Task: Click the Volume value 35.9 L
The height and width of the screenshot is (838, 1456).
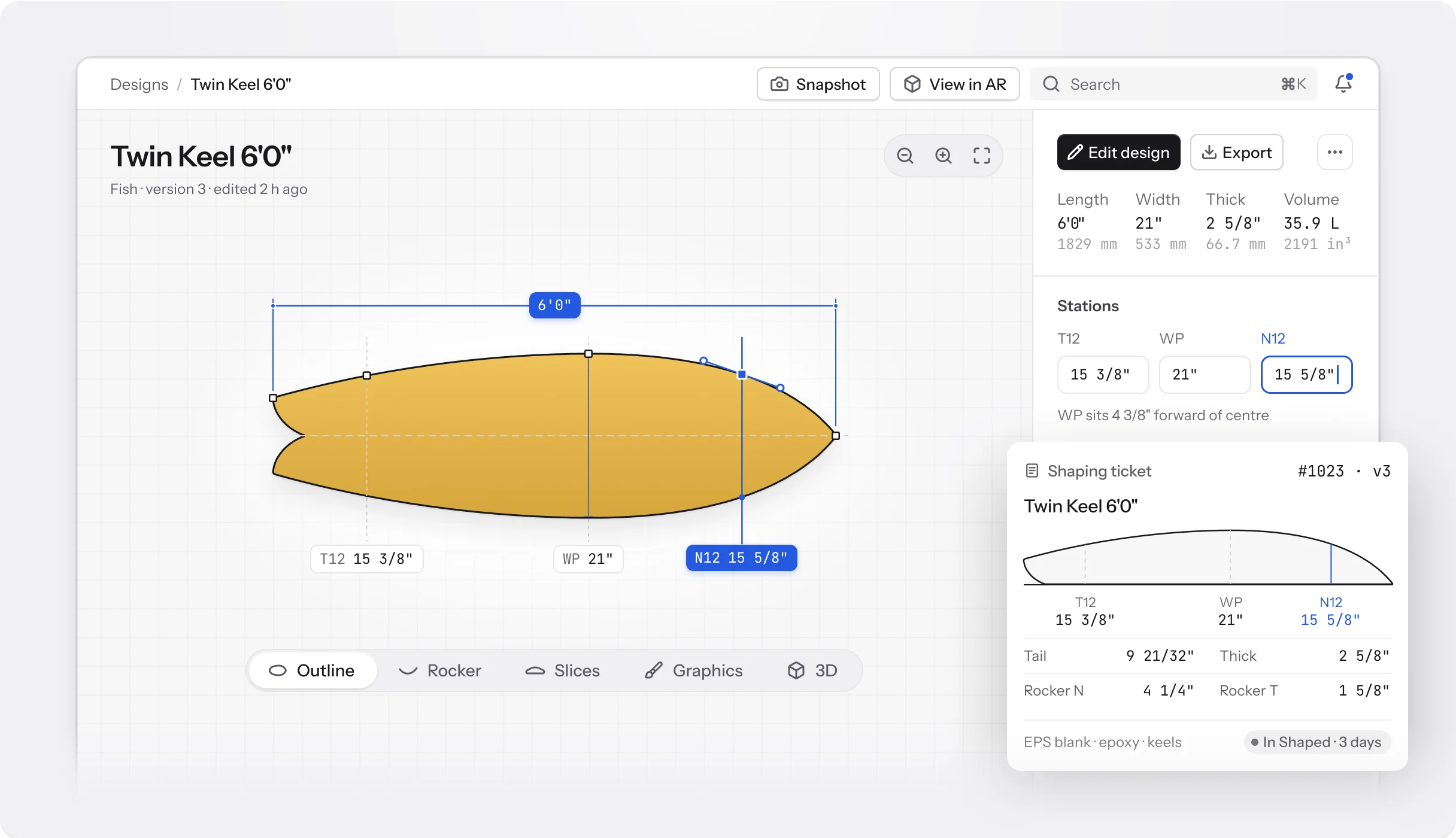Action: 1311,223
